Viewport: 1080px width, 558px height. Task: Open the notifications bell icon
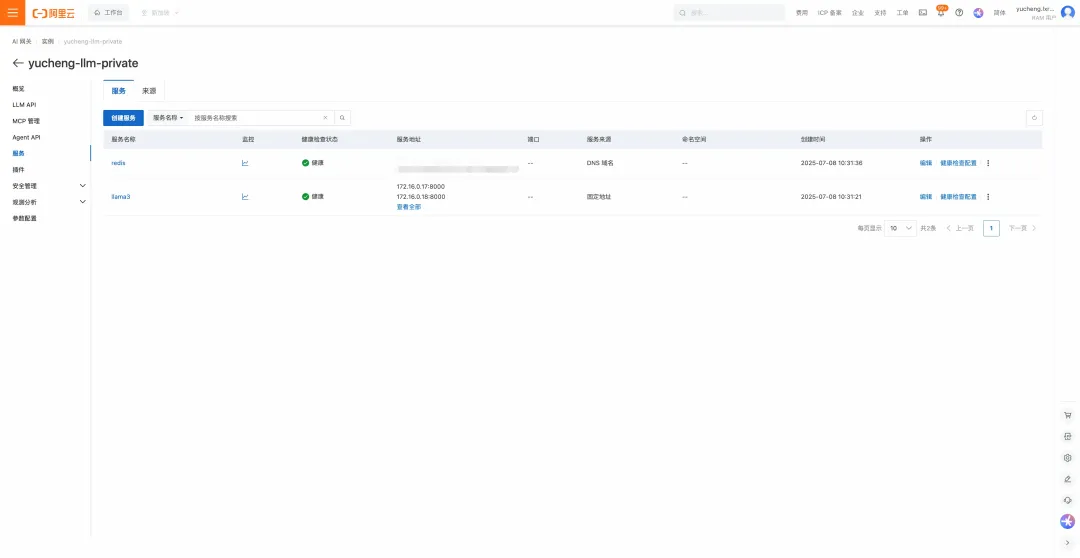coord(941,12)
